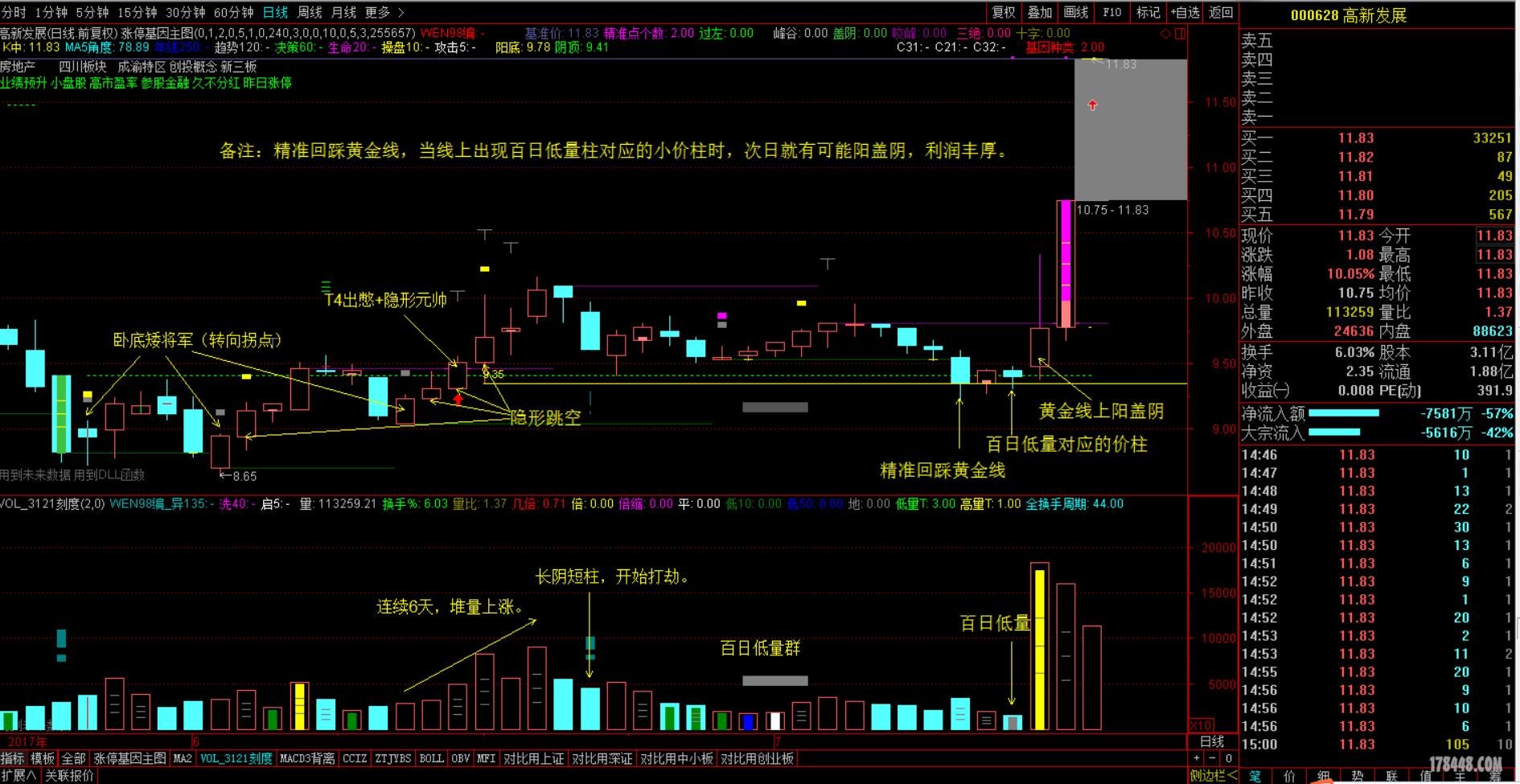
Task: Add stock via +自选 button
Action: coord(1185,12)
